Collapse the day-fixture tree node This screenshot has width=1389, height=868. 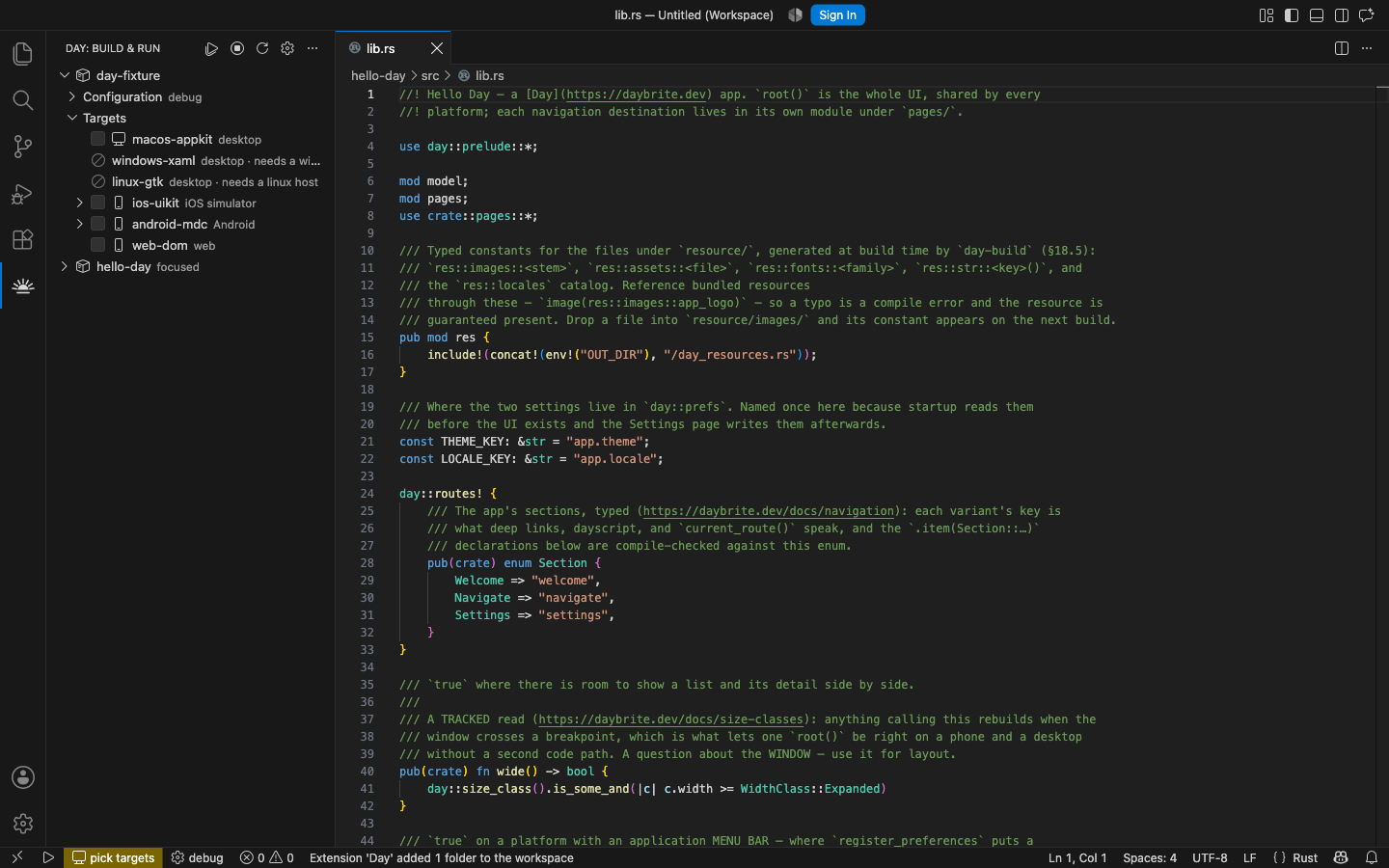pyautogui.click(x=65, y=75)
